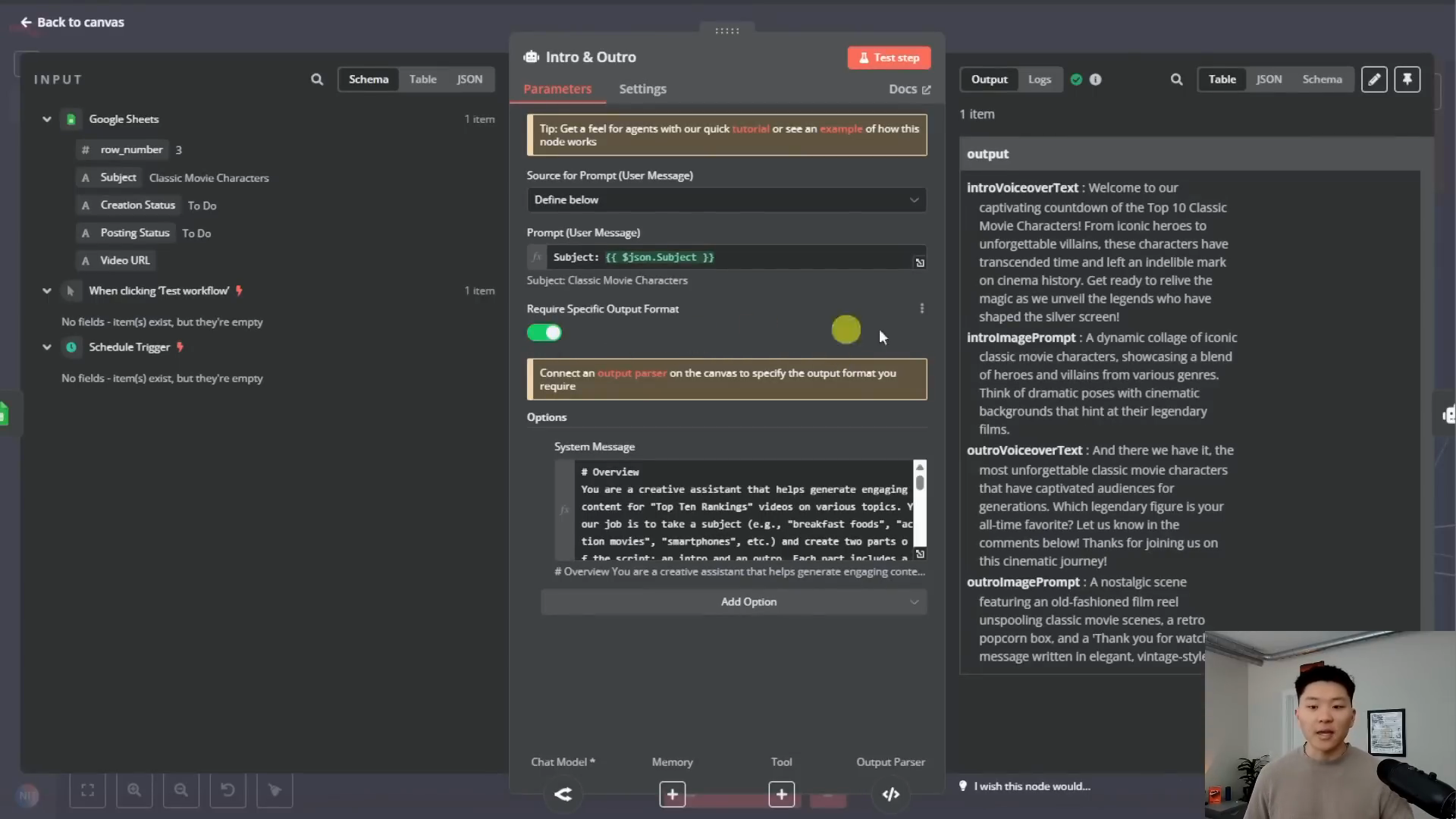Pin the output data

[x=1407, y=79]
